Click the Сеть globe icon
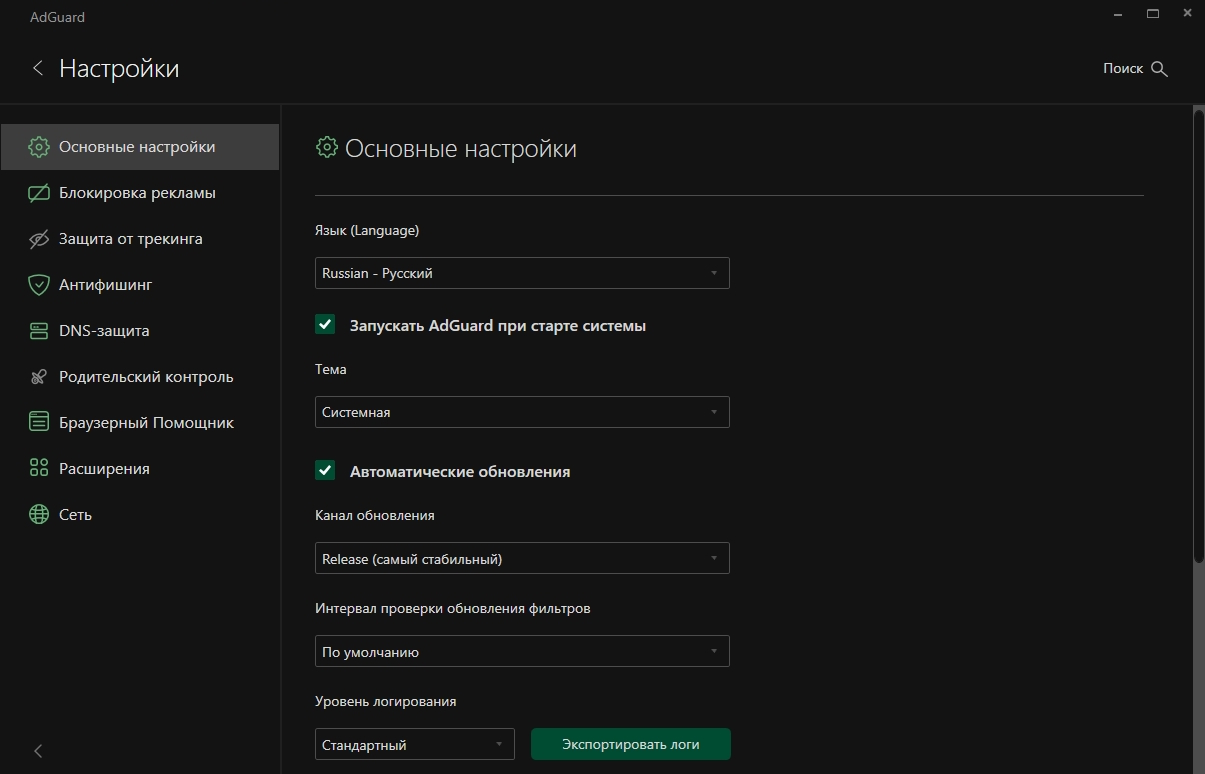 pos(39,515)
